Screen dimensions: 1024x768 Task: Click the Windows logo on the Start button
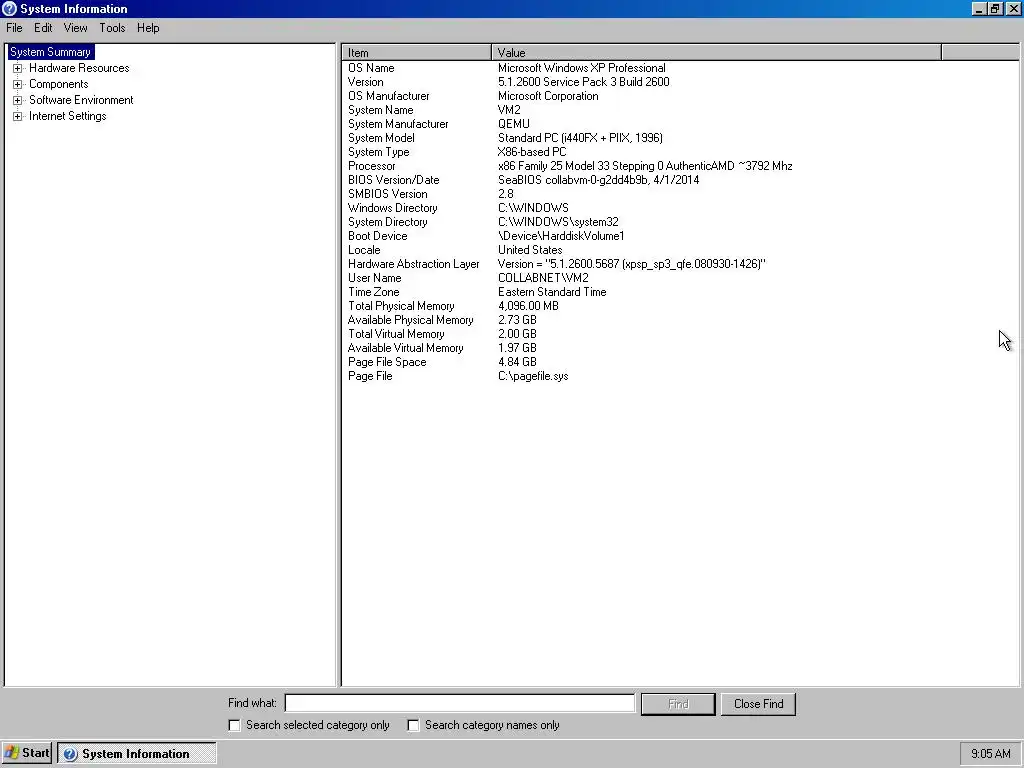click(11, 753)
